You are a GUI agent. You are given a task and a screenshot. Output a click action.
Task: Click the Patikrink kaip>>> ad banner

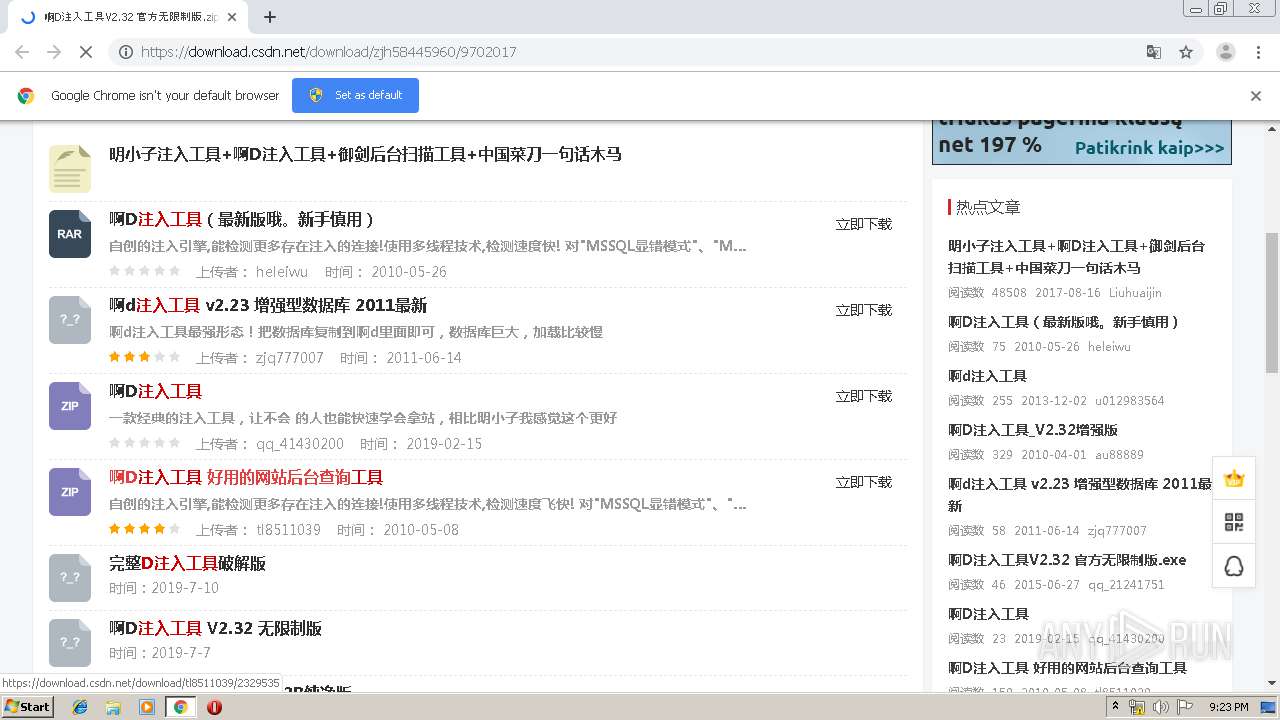pos(1082,142)
